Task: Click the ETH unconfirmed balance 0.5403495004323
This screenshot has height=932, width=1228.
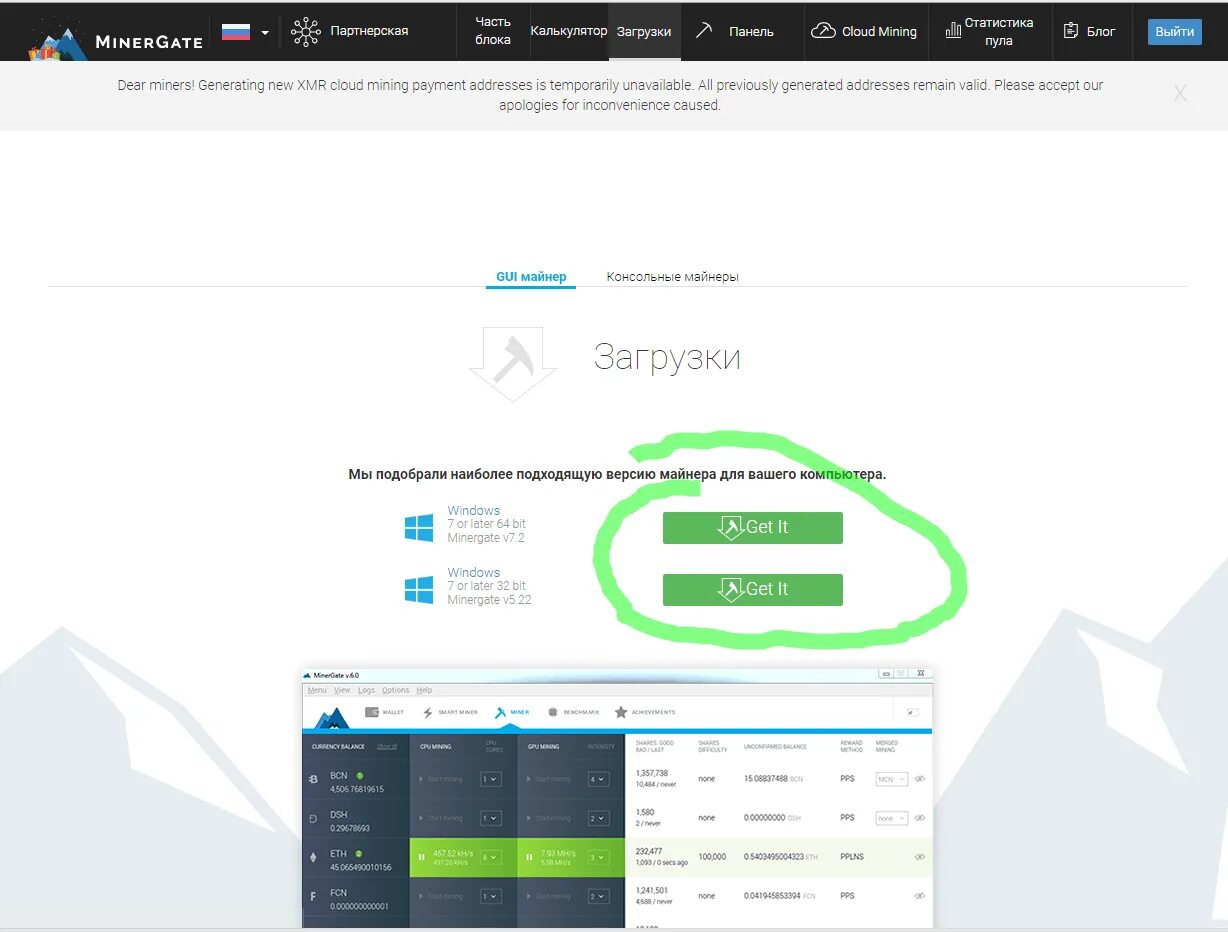Action: pos(773,857)
